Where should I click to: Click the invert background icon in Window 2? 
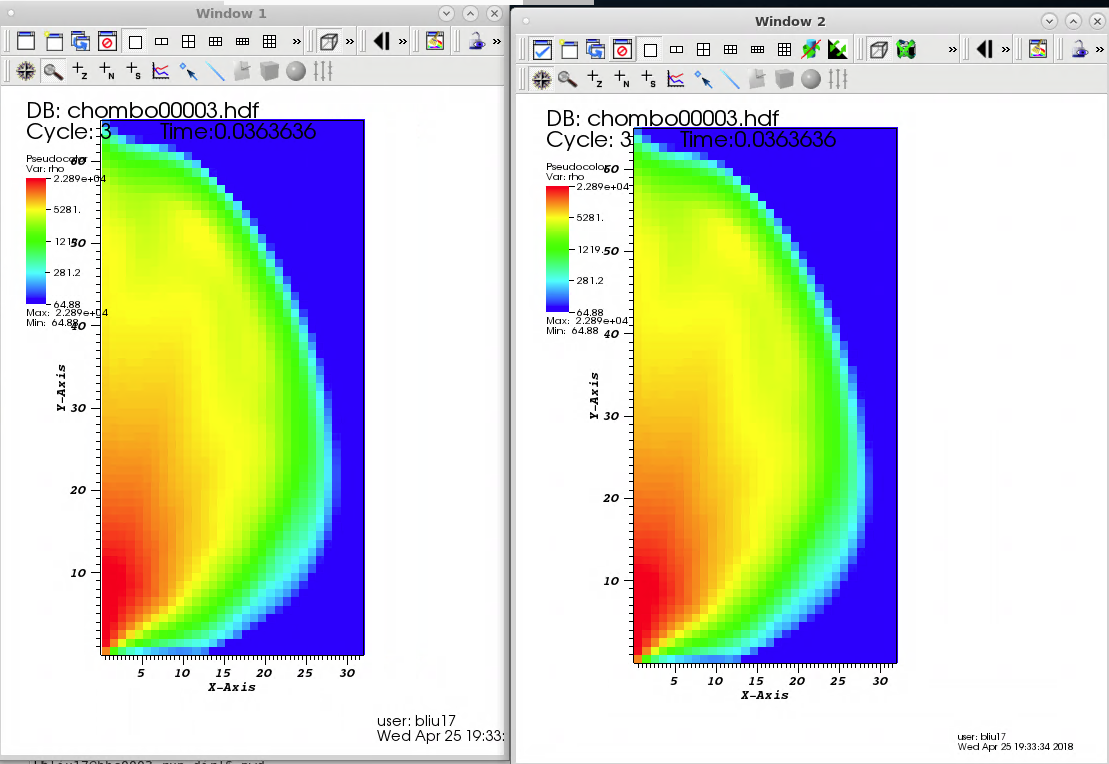[838, 50]
